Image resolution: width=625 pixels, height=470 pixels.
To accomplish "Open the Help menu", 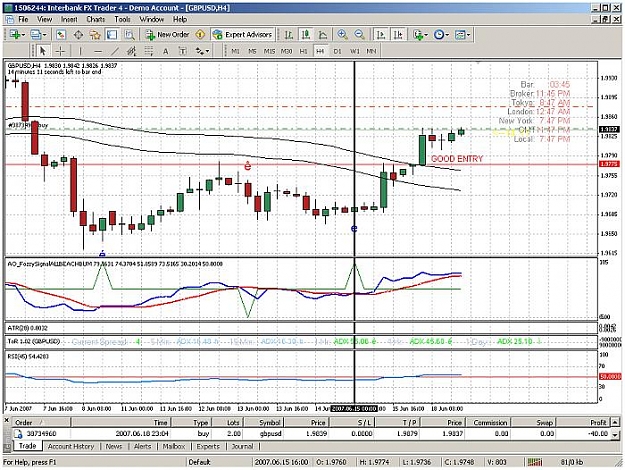I will click(x=180, y=19).
